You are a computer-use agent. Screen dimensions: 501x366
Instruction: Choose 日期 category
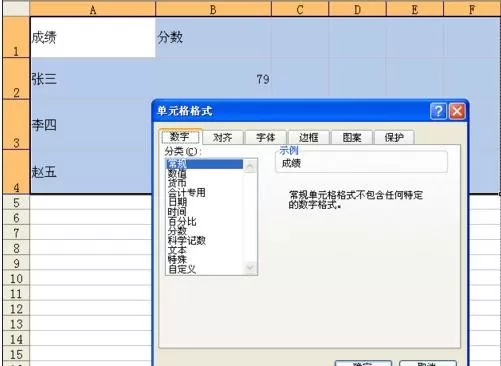pos(205,202)
